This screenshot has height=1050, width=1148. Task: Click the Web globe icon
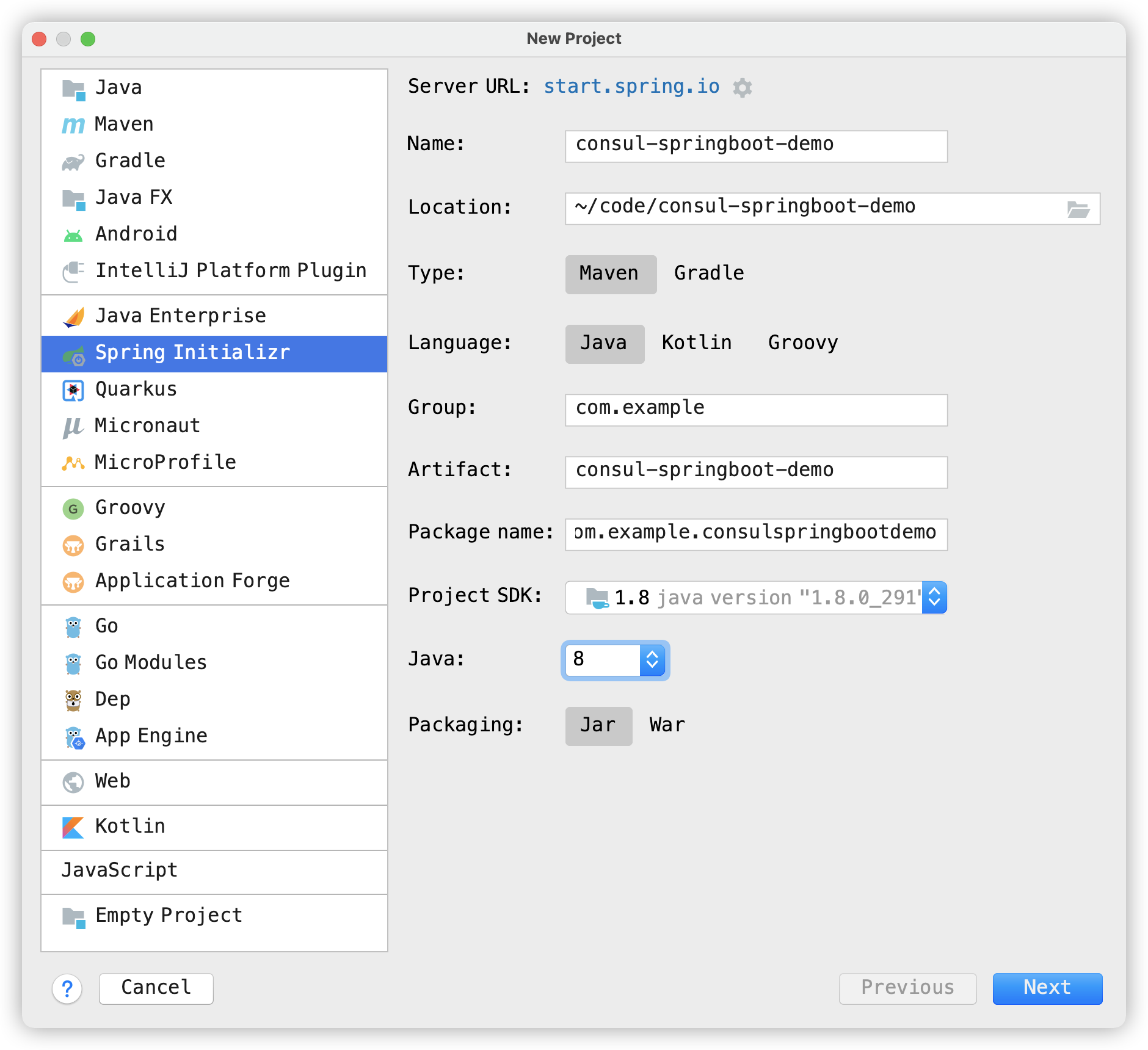[73, 782]
